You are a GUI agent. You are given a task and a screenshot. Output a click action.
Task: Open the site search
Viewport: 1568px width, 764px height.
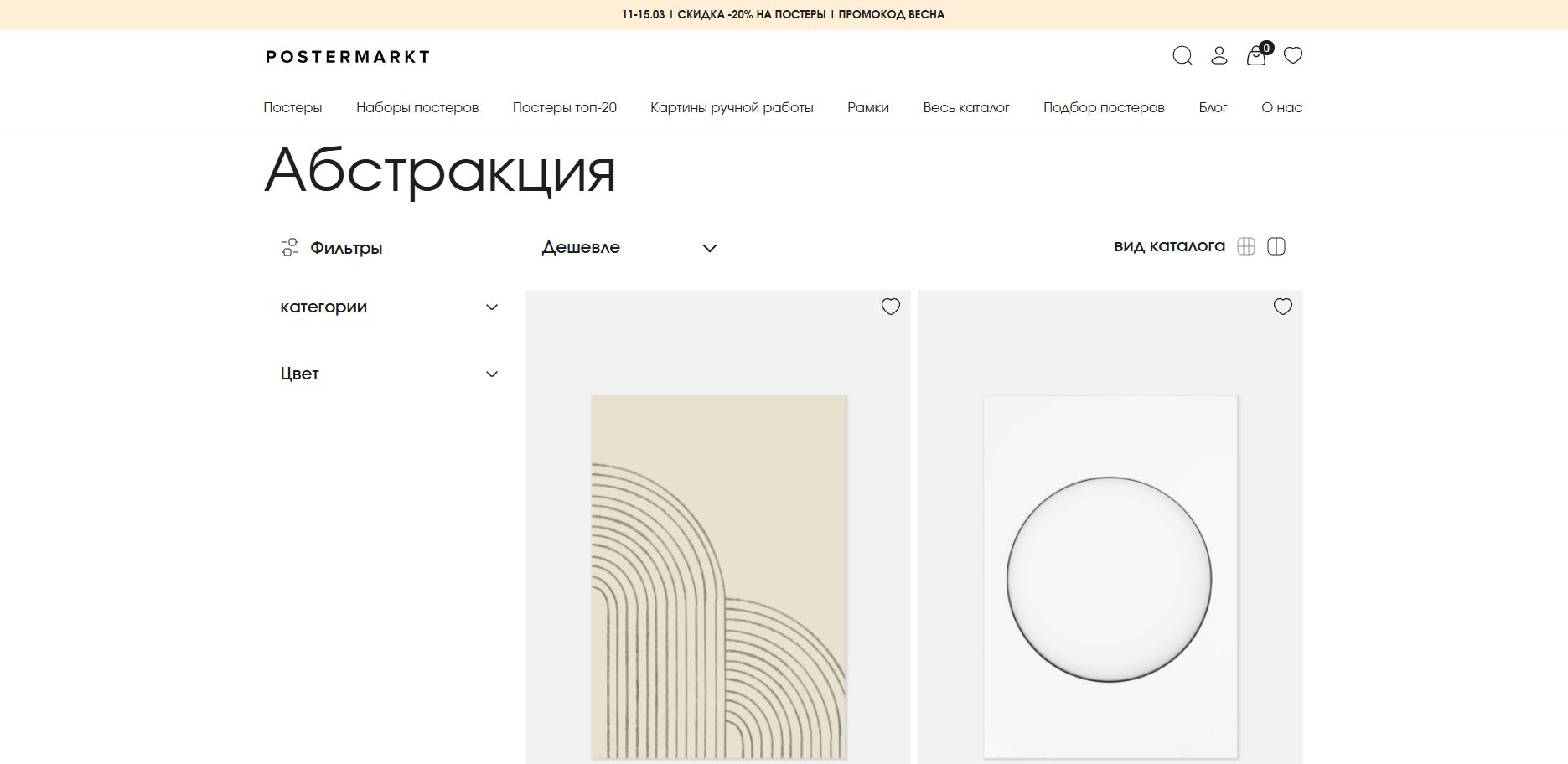[x=1182, y=56]
